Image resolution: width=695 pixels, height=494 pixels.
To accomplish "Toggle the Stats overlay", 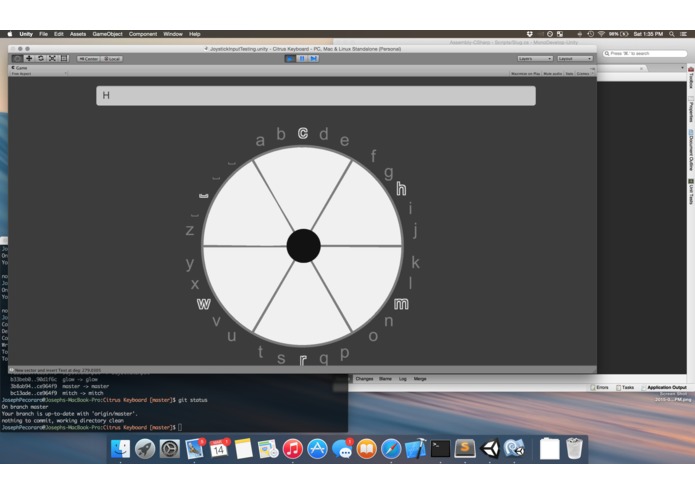I will pos(569,74).
